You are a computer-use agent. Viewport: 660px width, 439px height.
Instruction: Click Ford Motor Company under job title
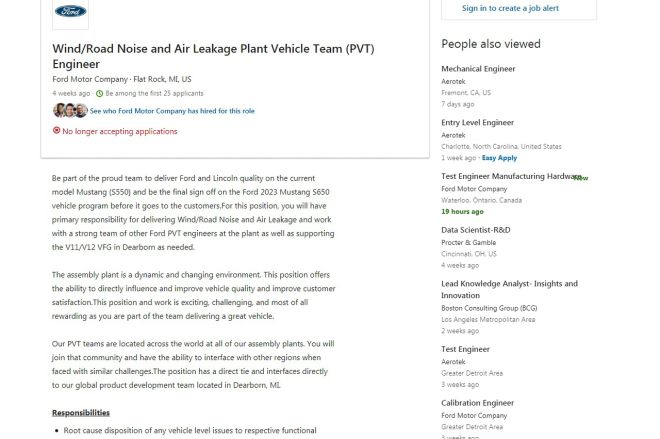click(90, 79)
